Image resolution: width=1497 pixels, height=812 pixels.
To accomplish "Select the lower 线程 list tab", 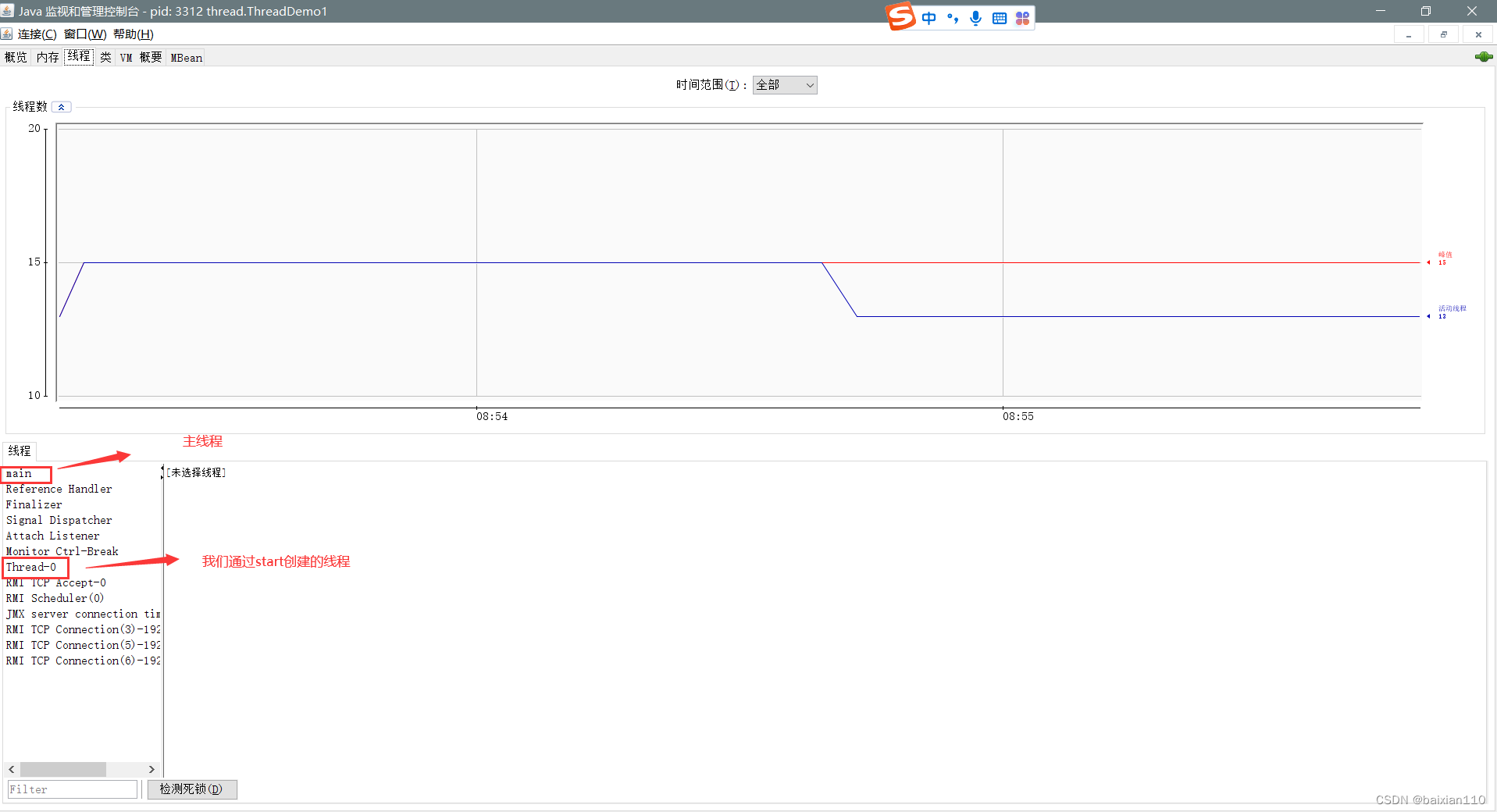I will coord(20,451).
